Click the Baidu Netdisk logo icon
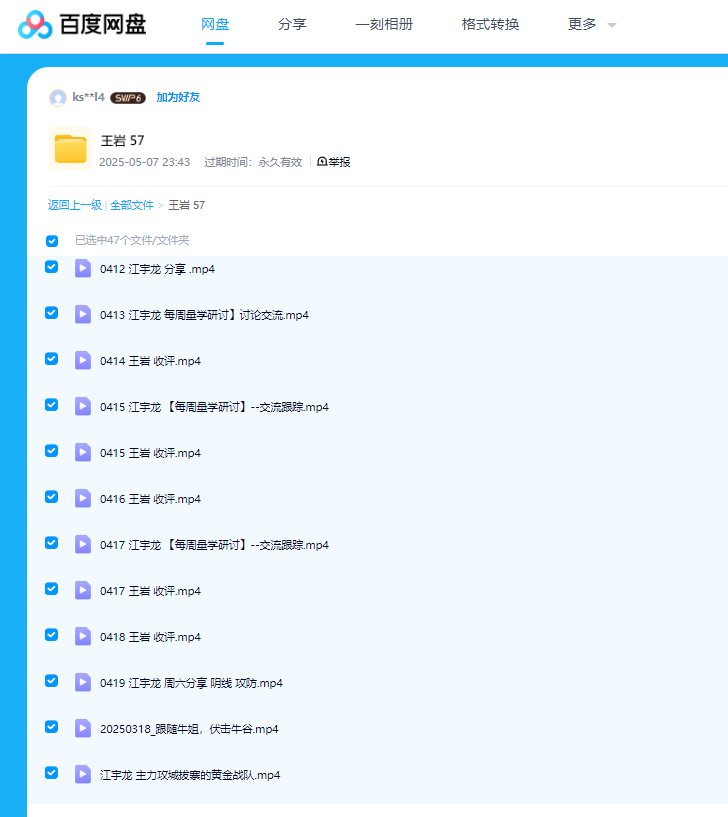The image size is (728, 817). coord(35,25)
